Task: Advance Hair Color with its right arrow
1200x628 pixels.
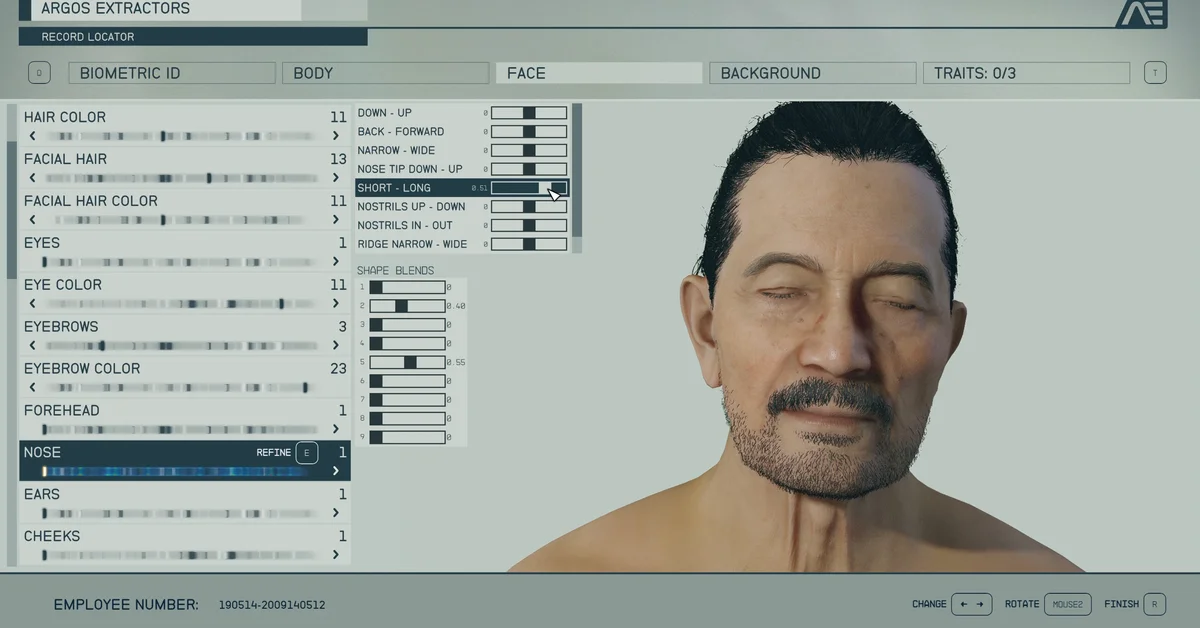Action: [x=336, y=136]
